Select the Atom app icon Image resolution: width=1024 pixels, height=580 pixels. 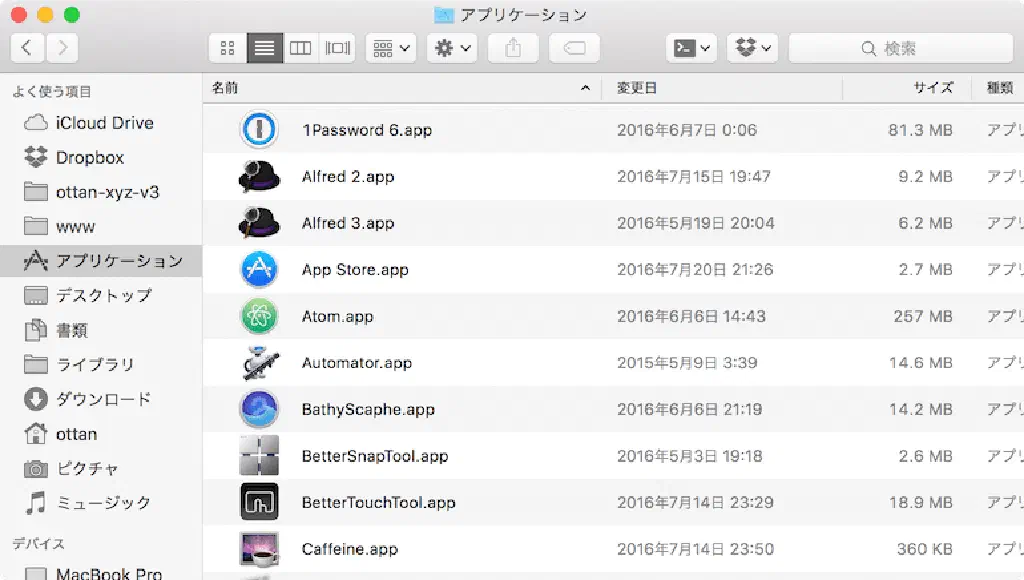[x=258, y=316]
